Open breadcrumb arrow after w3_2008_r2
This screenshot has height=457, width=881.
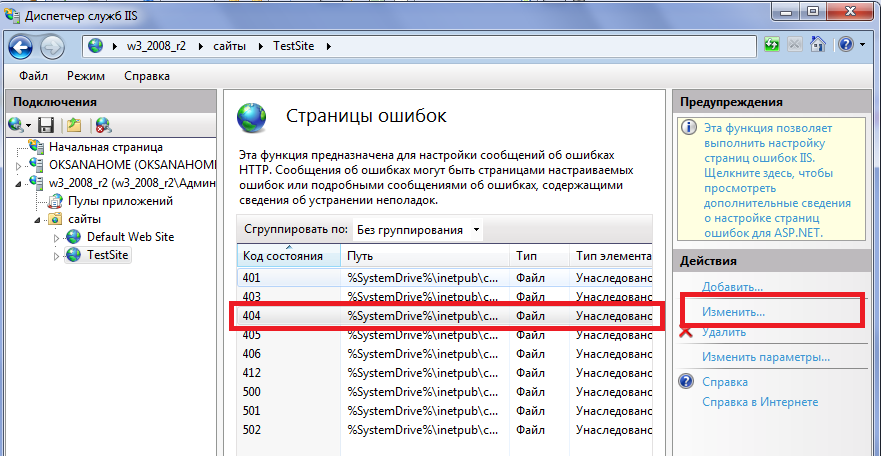point(201,47)
